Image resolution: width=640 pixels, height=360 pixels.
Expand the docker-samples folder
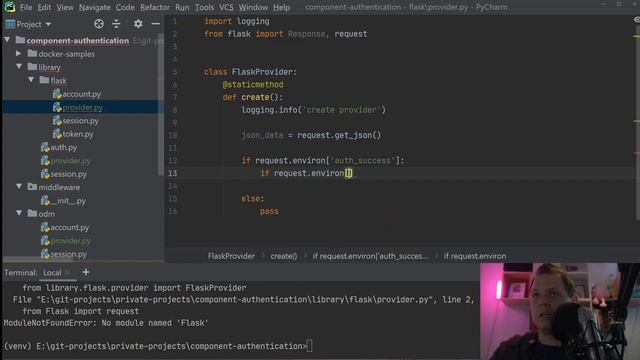[x=18, y=53]
